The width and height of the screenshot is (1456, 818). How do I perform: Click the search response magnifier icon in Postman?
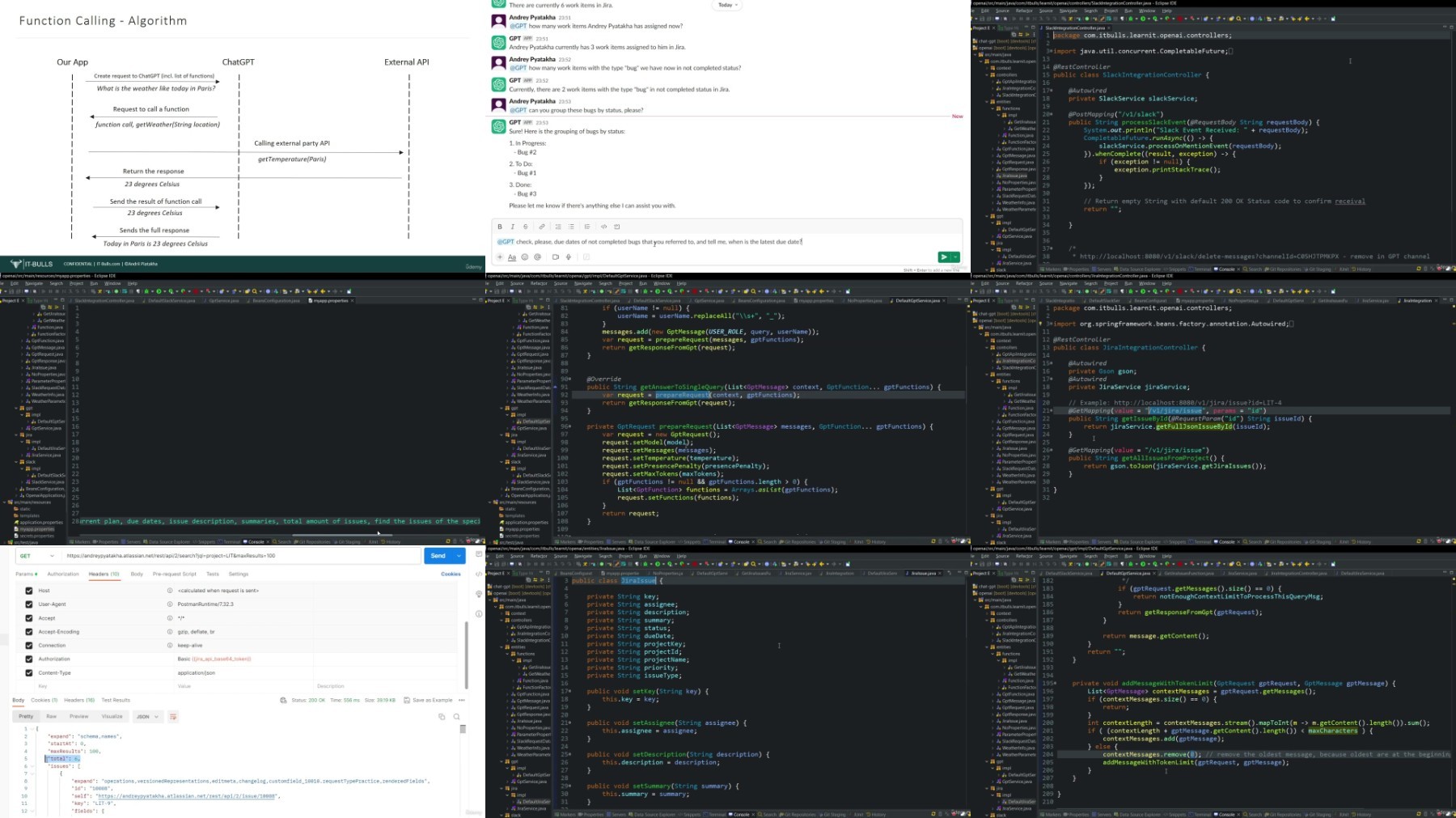point(457,717)
